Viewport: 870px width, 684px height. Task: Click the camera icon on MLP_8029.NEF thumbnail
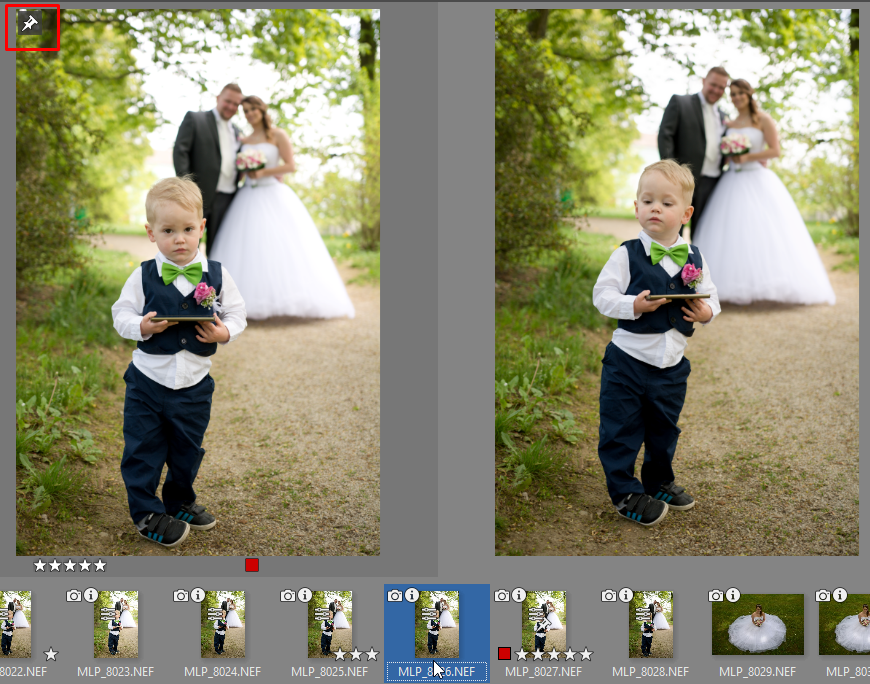pos(716,596)
